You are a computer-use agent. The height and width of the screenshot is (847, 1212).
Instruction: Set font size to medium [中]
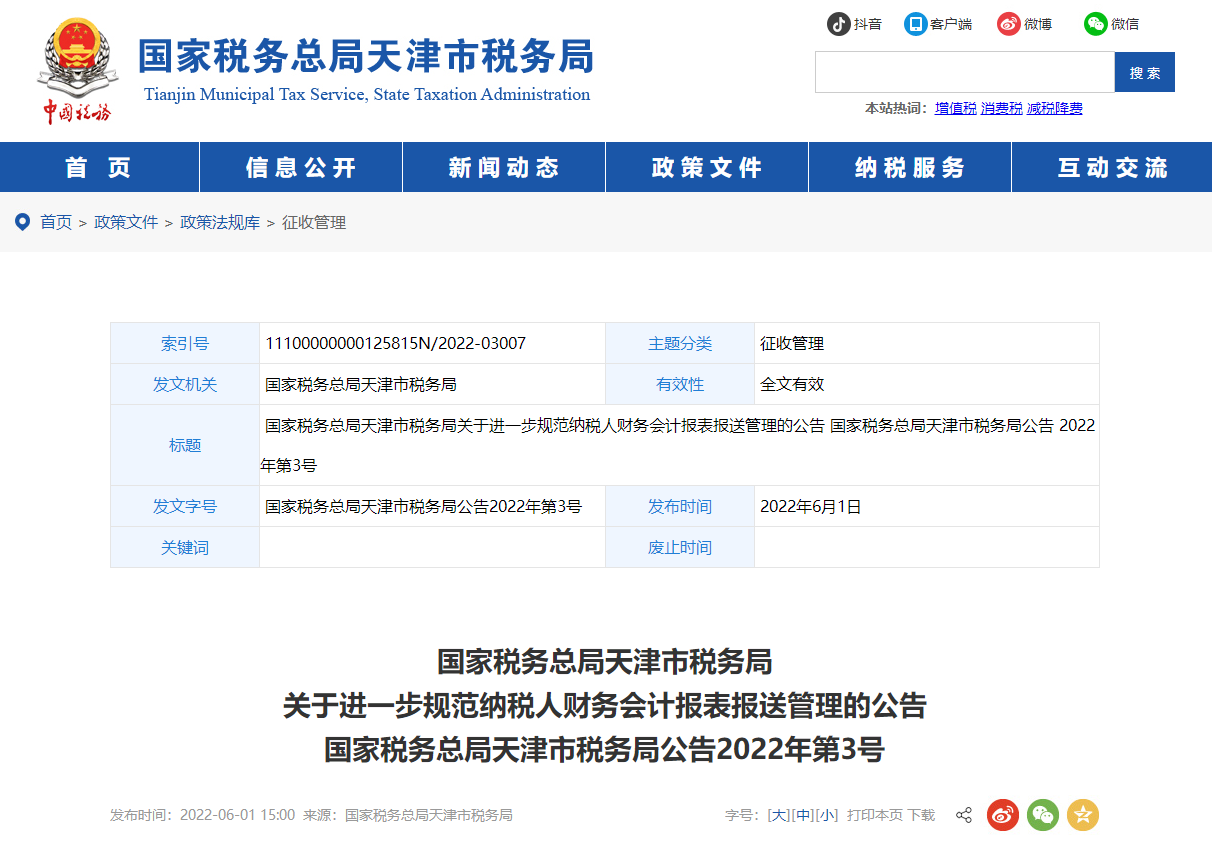tap(803, 815)
